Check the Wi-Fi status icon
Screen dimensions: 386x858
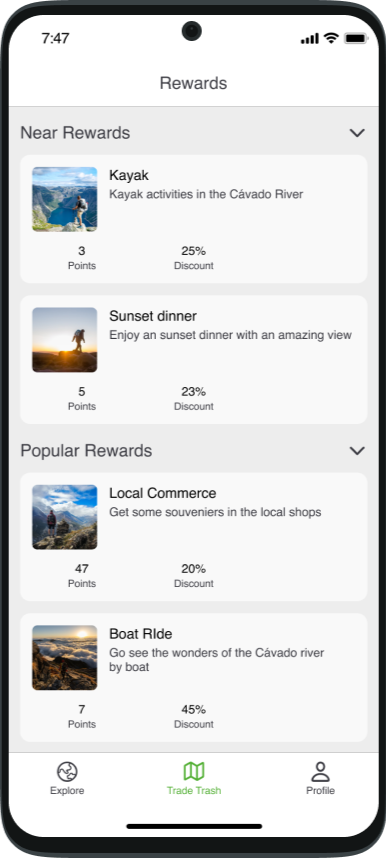pos(331,38)
